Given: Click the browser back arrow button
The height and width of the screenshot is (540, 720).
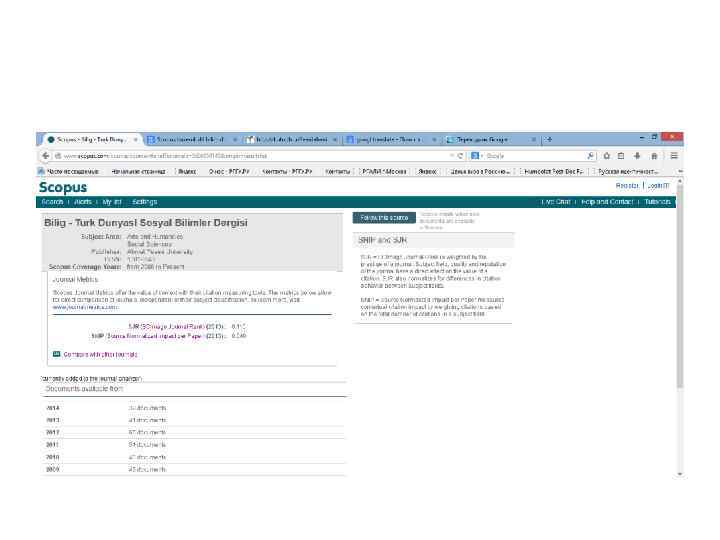Looking at the screenshot, I should click(x=45, y=156).
